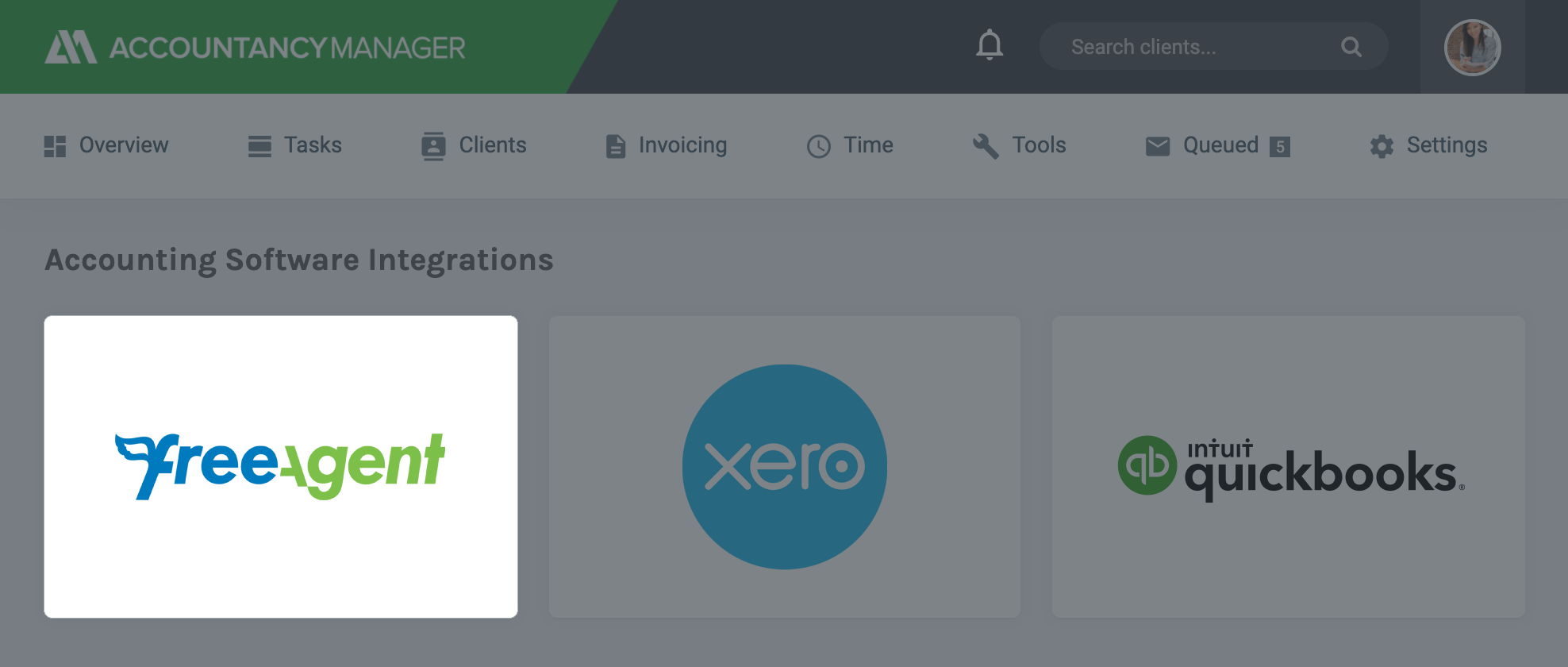1568x667 pixels.
Task: Click the Overview dashboard icon
Action: 55,146
